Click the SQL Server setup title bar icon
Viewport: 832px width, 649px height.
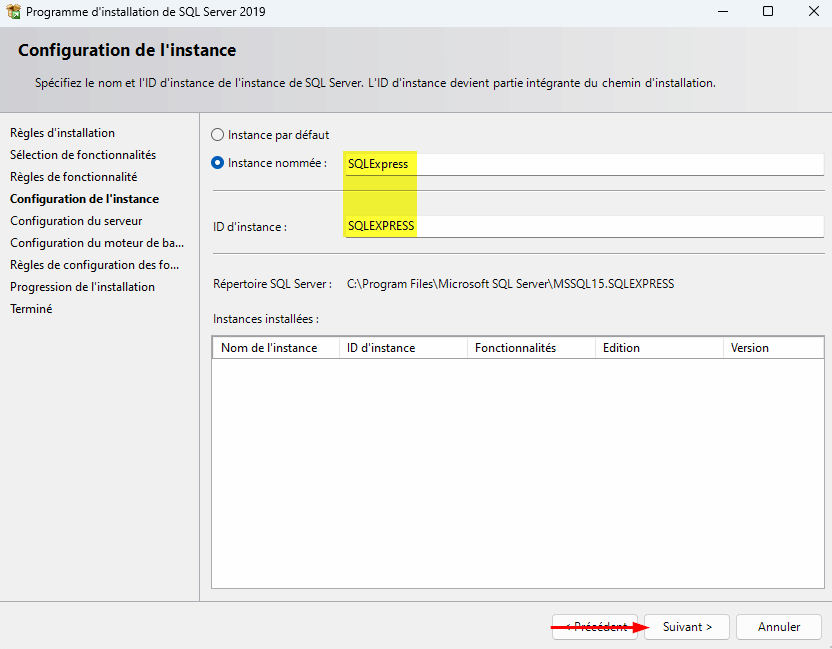(x=14, y=12)
